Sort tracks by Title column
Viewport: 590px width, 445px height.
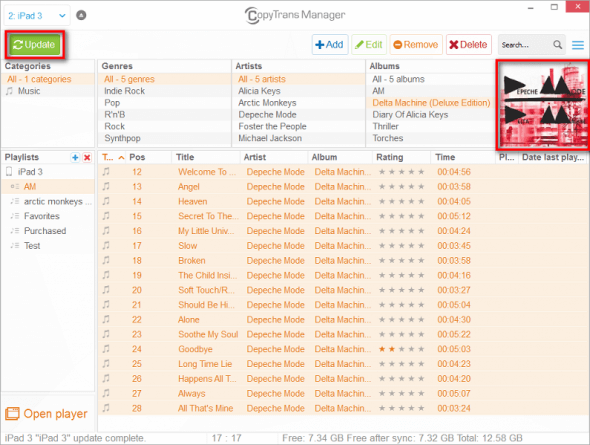point(206,157)
